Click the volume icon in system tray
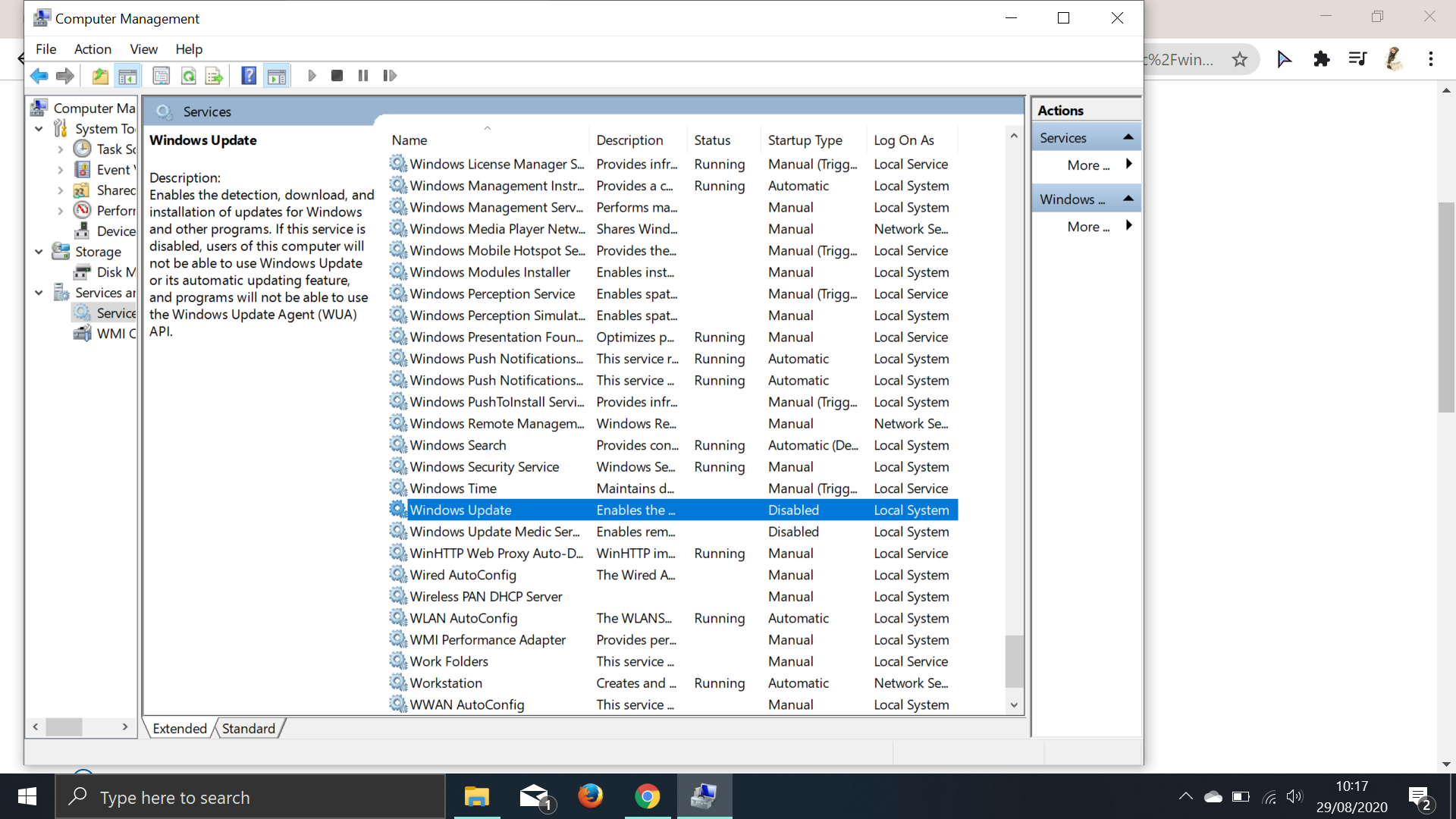This screenshot has height=819, width=1456. pyautogui.click(x=1294, y=796)
